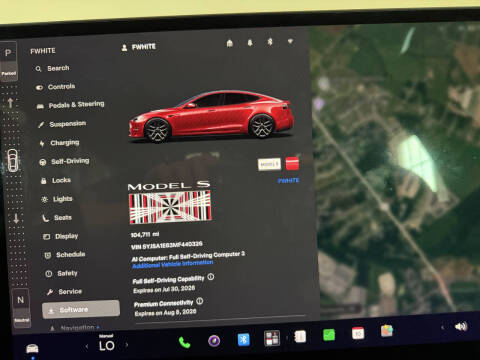Viewport: 480px width, 360px height.
Task: Open the purple camera app
Action: [x=214, y=341]
